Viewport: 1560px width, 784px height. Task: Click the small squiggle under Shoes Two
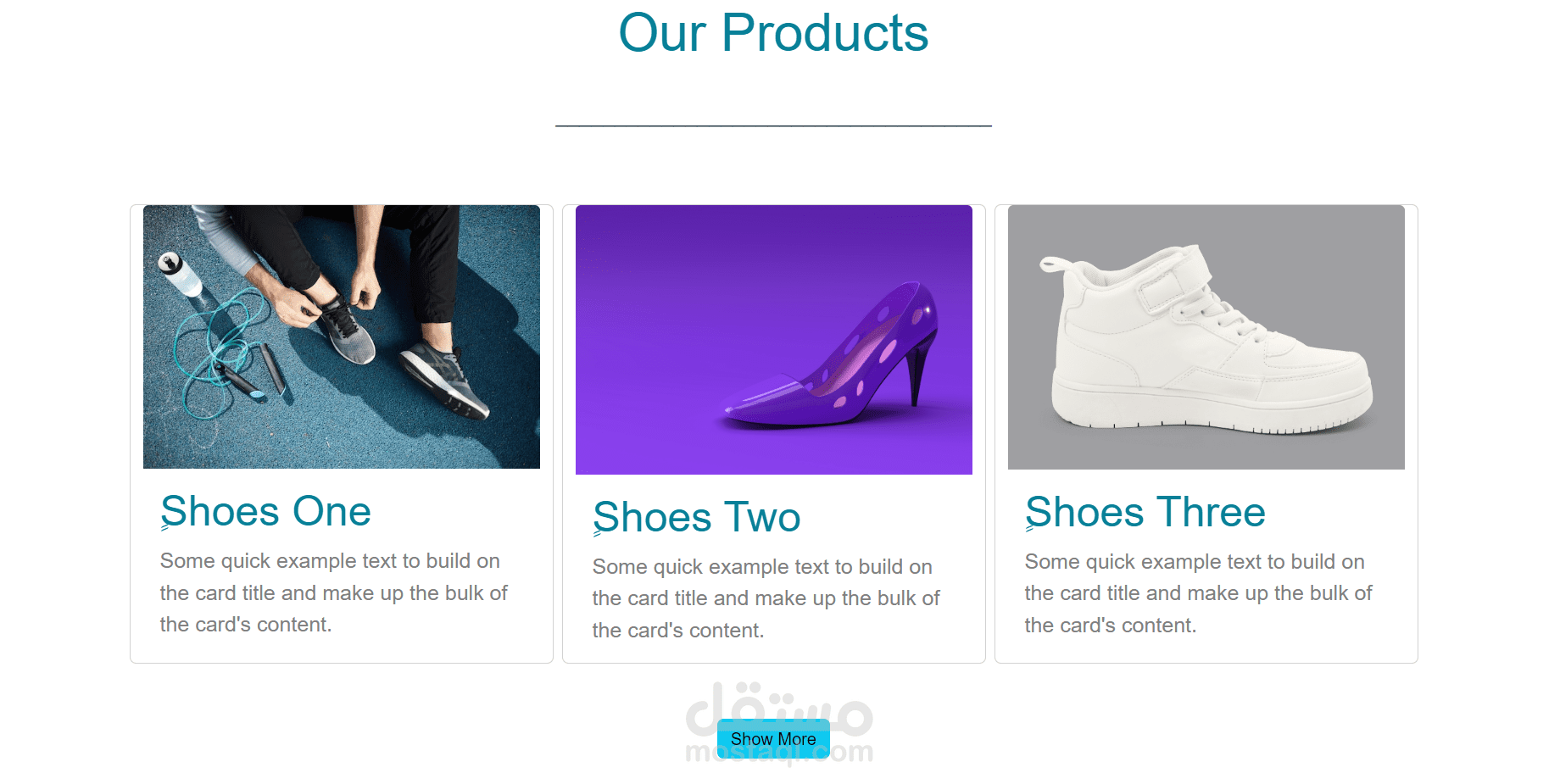598,534
